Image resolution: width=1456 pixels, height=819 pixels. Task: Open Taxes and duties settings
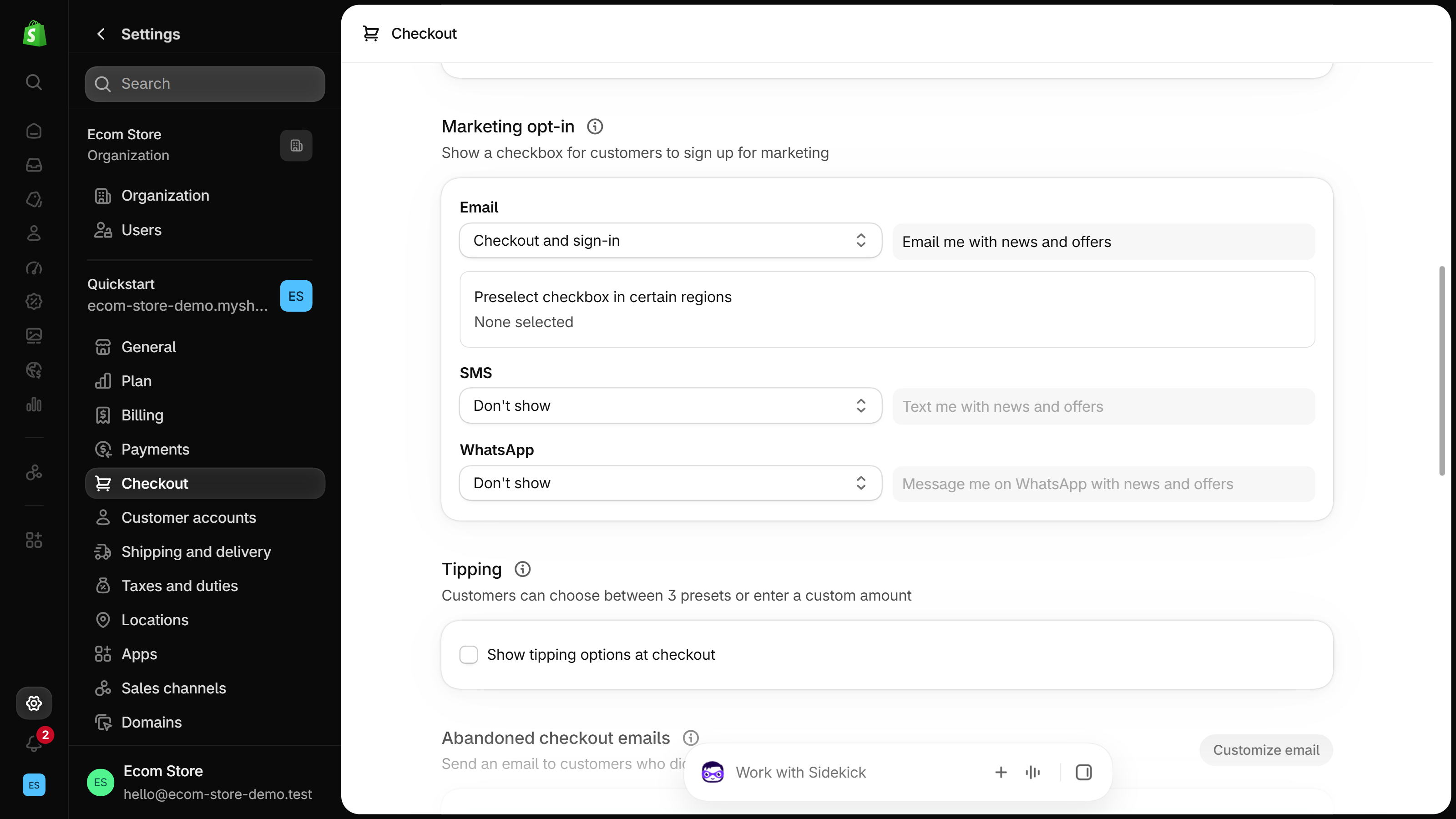click(205, 586)
